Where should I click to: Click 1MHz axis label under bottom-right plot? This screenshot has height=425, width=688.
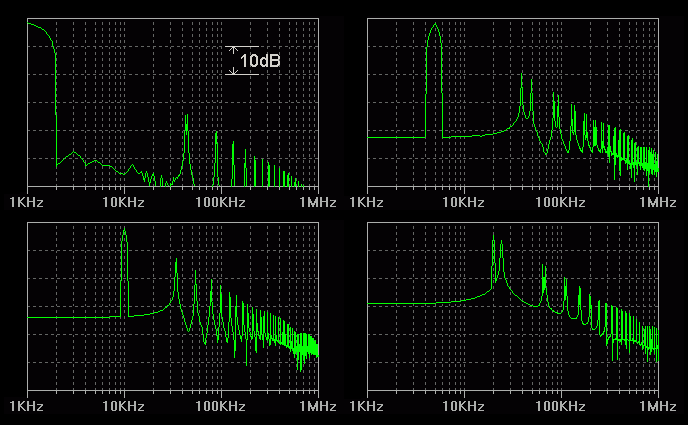(657, 406)
